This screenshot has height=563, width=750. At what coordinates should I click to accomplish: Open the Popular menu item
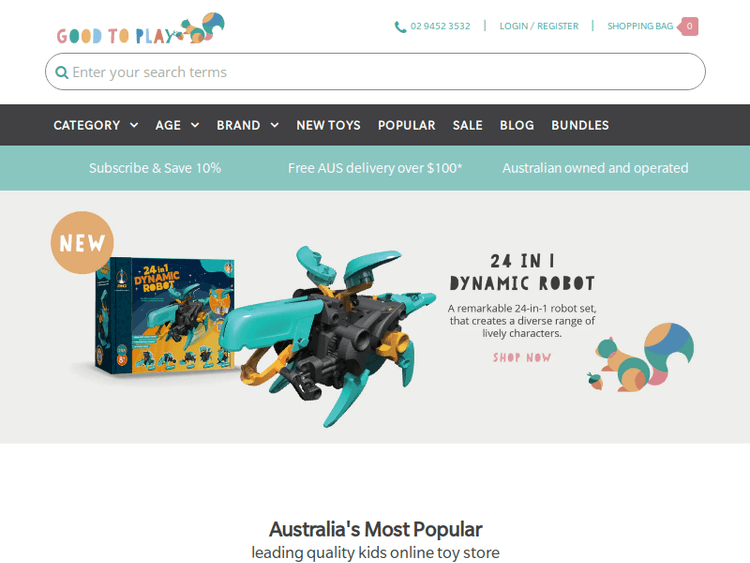tap(407, 125)
